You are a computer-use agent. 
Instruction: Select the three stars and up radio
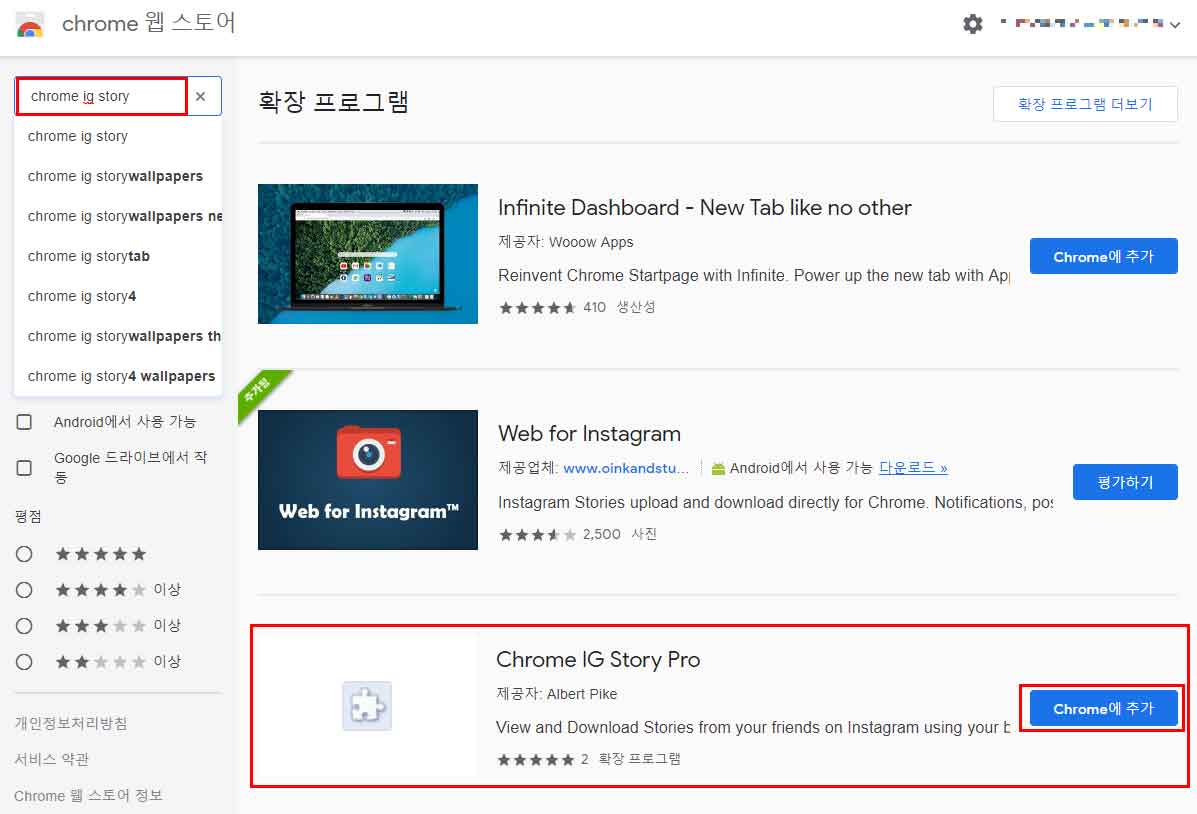24,626
